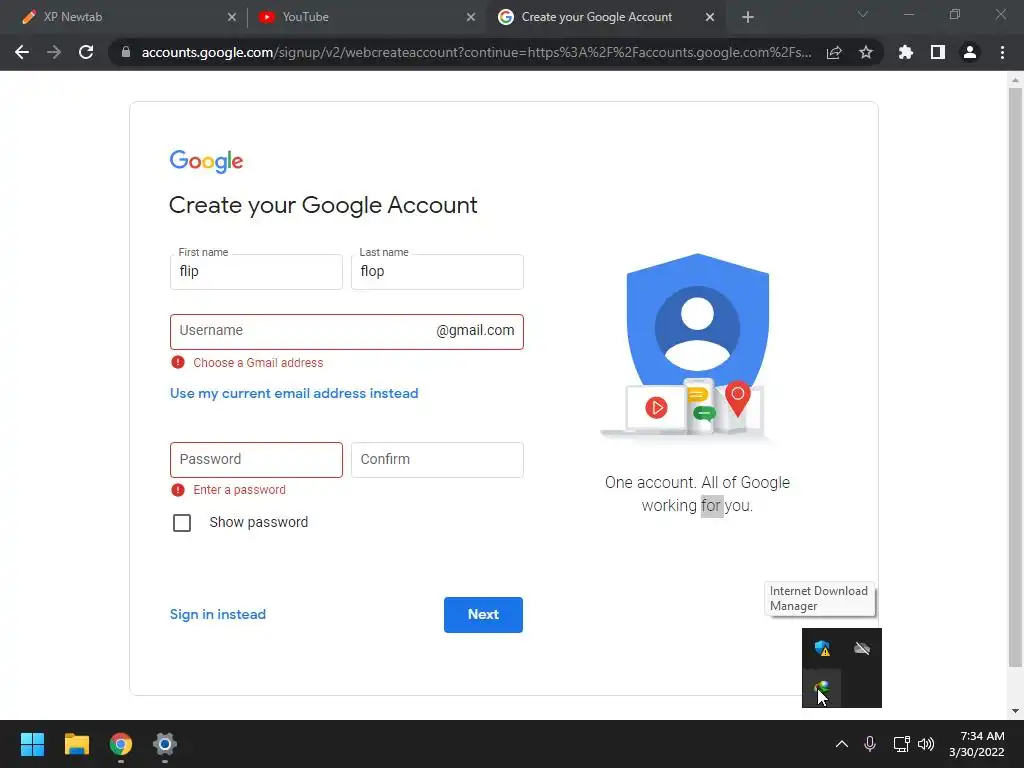Click the Google logo

tap(206, 161)
